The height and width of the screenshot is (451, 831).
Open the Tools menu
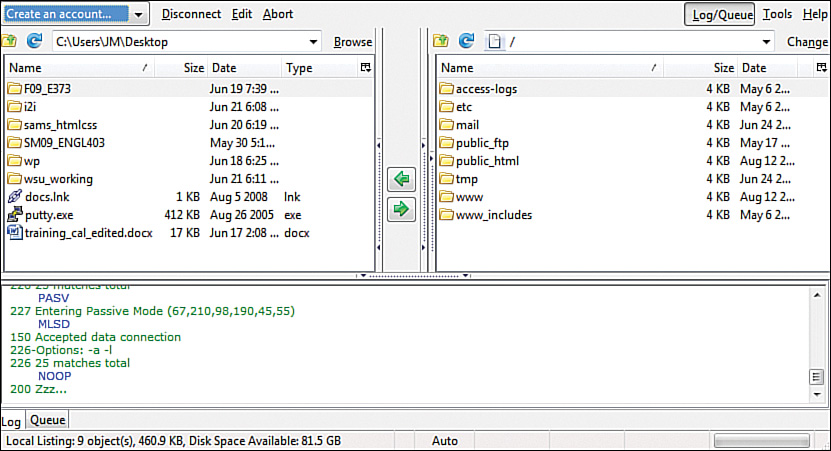point(777,14)
